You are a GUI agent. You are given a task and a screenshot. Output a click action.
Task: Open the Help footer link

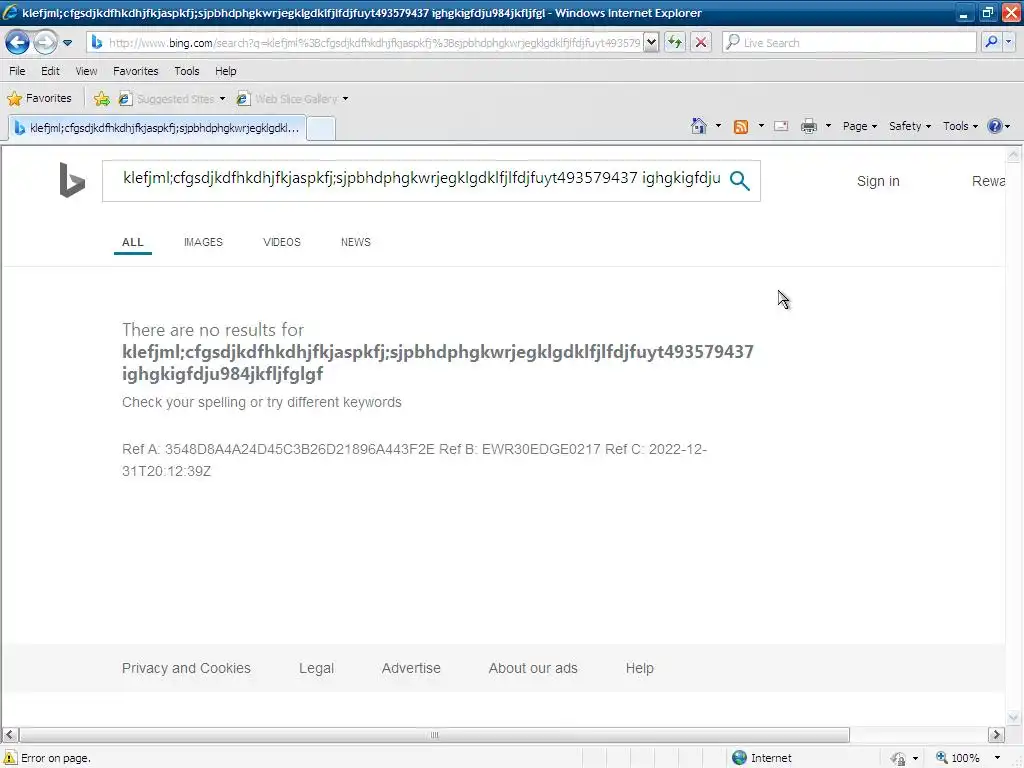639,668
